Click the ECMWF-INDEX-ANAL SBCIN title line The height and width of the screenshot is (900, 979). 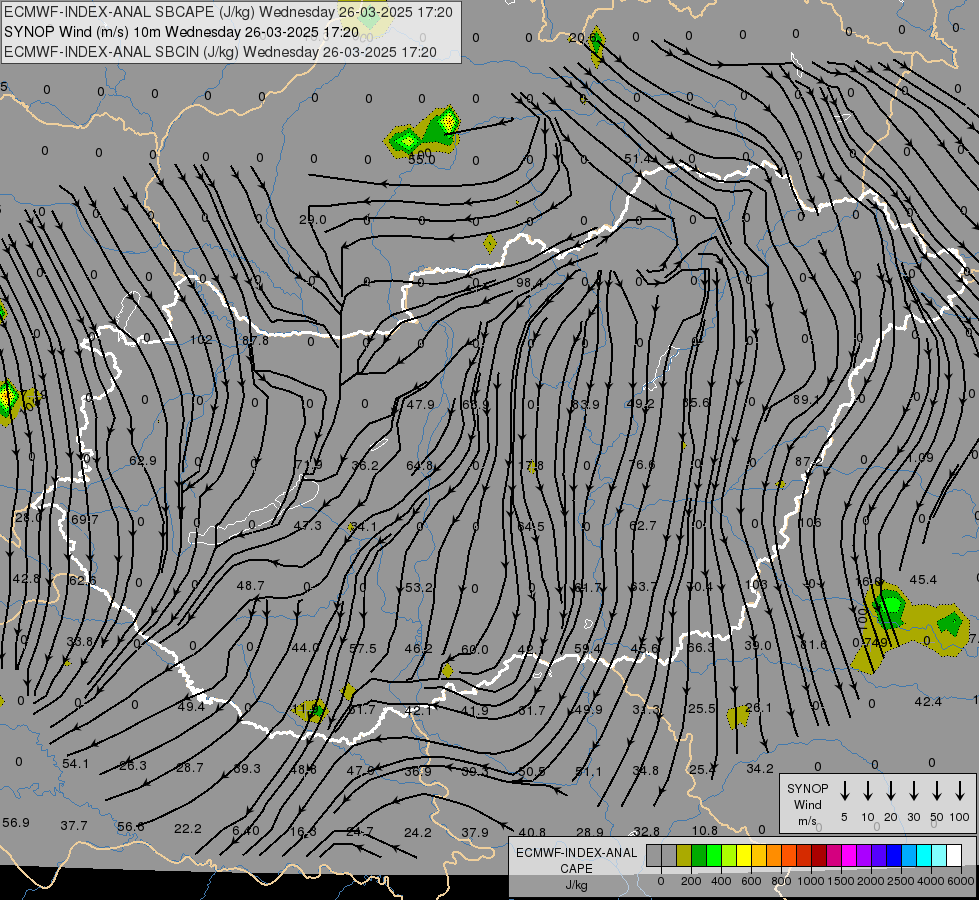click(220, 52)
